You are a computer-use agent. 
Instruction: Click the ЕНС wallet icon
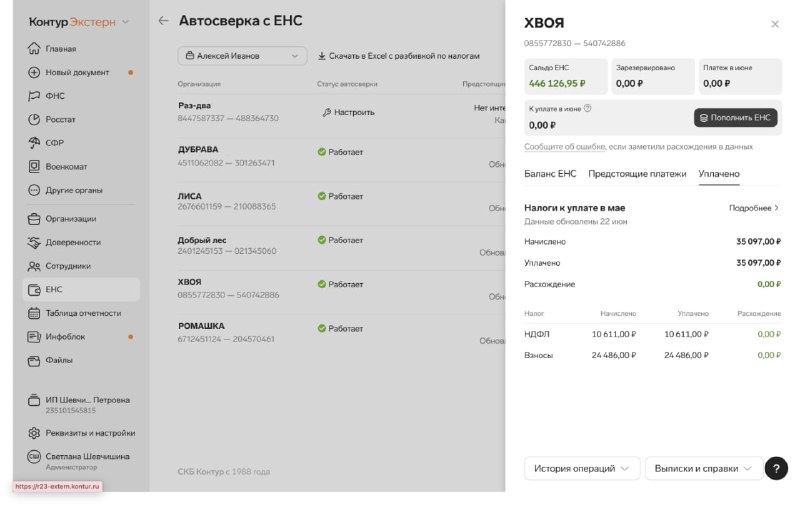34,290
